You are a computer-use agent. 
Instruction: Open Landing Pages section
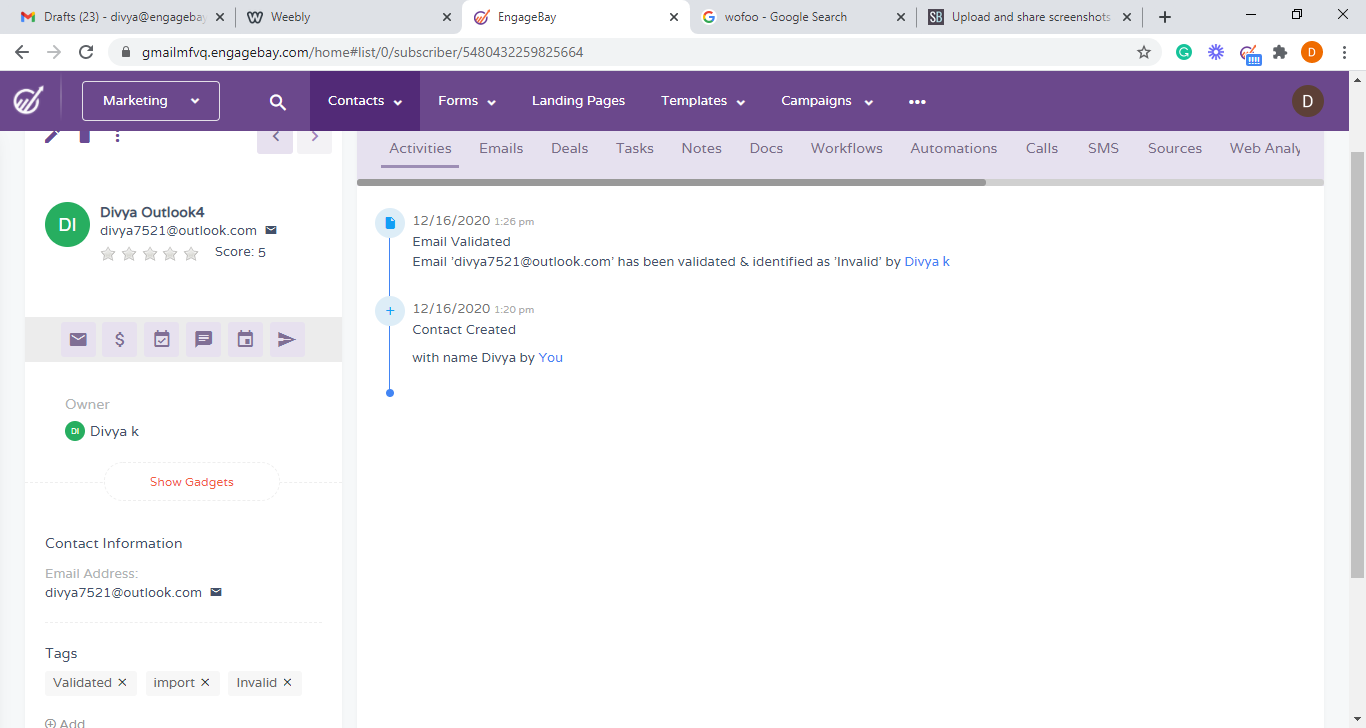pyautogui.click(x=578, y=101)
